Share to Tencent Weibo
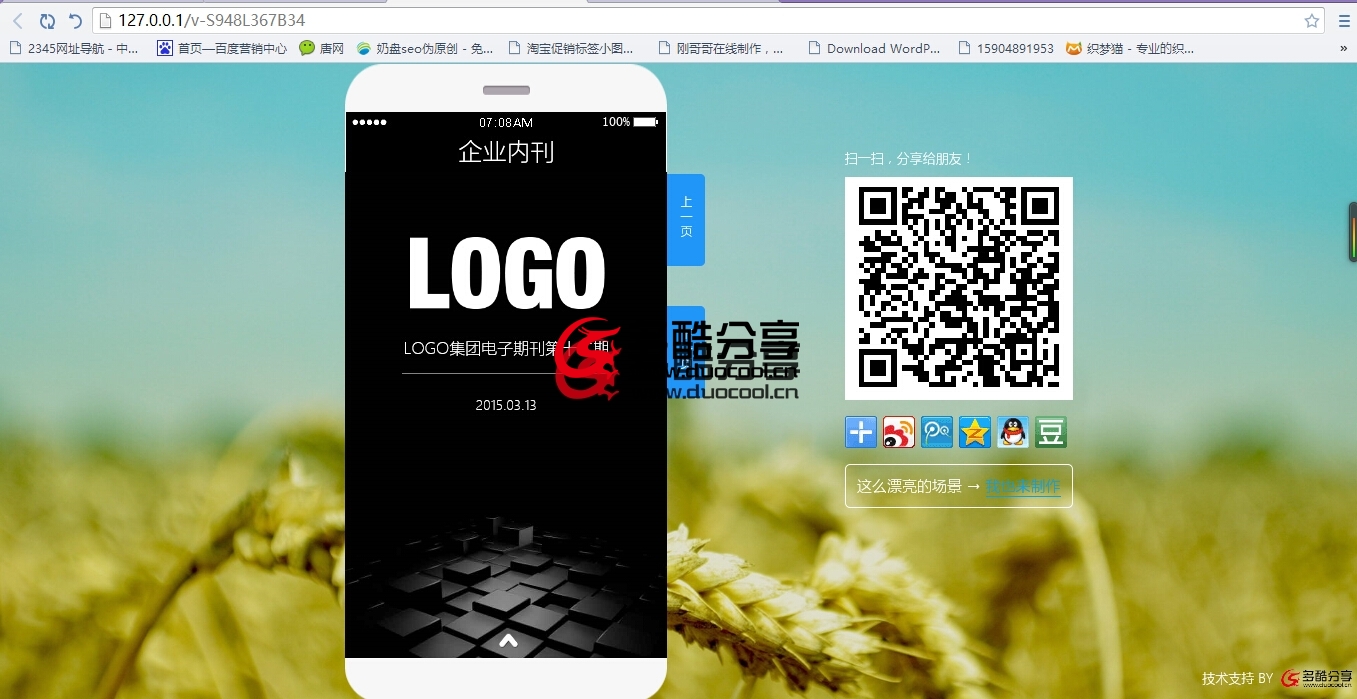 937,432
